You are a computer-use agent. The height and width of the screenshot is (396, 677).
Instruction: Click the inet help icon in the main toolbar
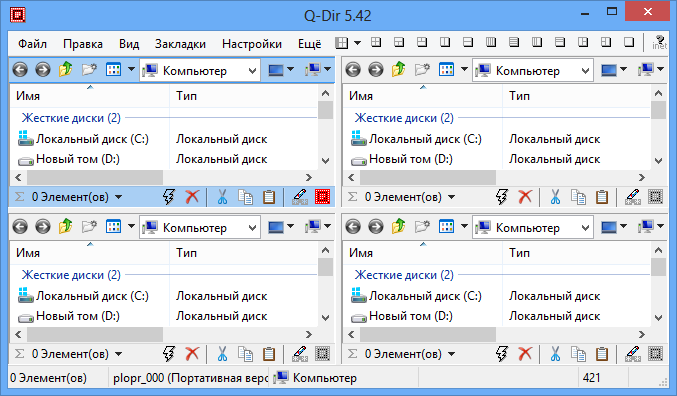[x=659, y=42]
